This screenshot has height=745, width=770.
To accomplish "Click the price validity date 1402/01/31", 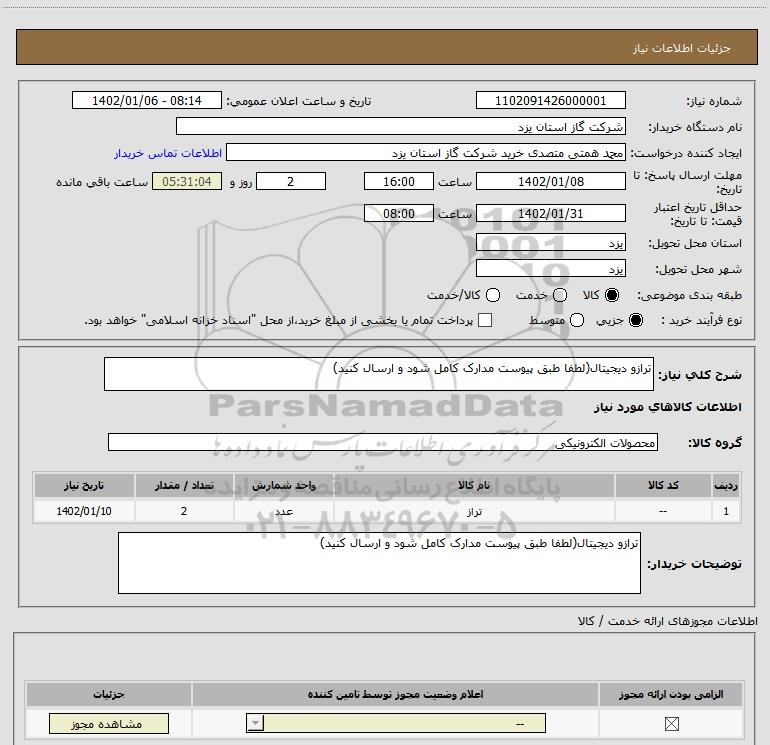I will (550, 213).
